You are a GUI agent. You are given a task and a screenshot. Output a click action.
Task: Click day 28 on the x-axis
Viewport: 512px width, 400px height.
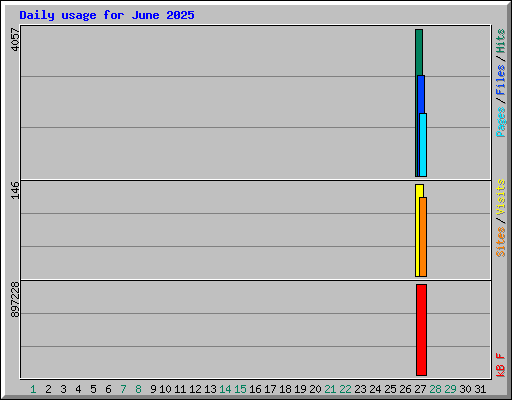(435, 389)
